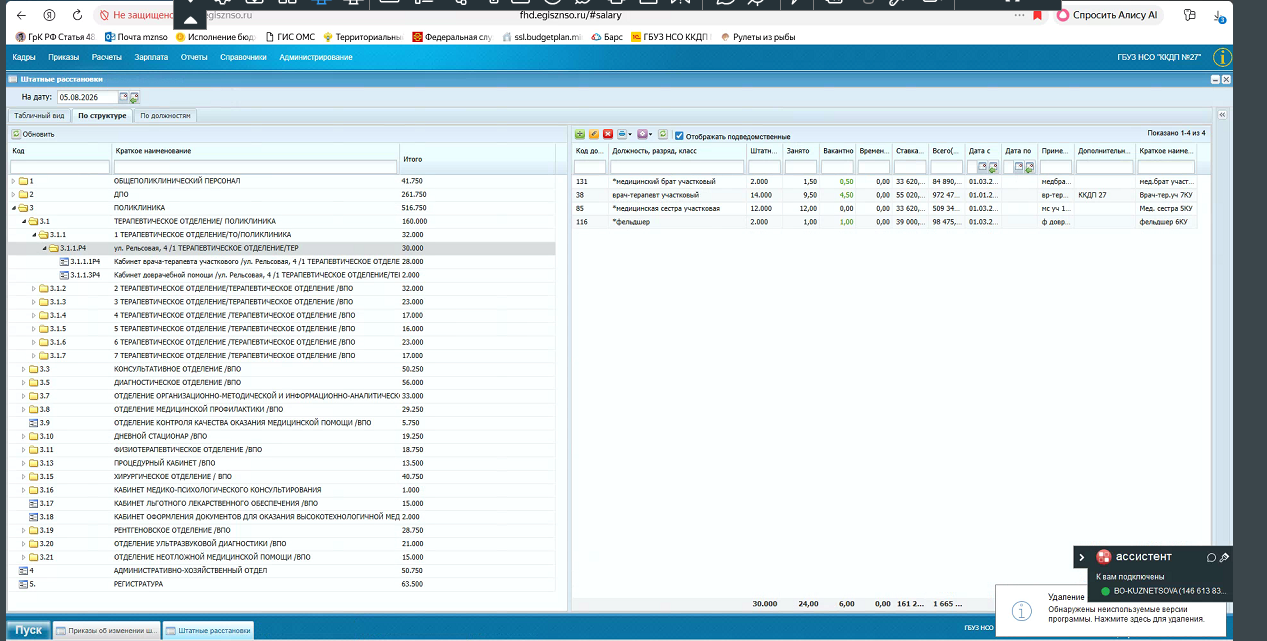
Task: Click filter field under Должность, разряд, класс
Action: pyautogui.click(x=677, y=167)
